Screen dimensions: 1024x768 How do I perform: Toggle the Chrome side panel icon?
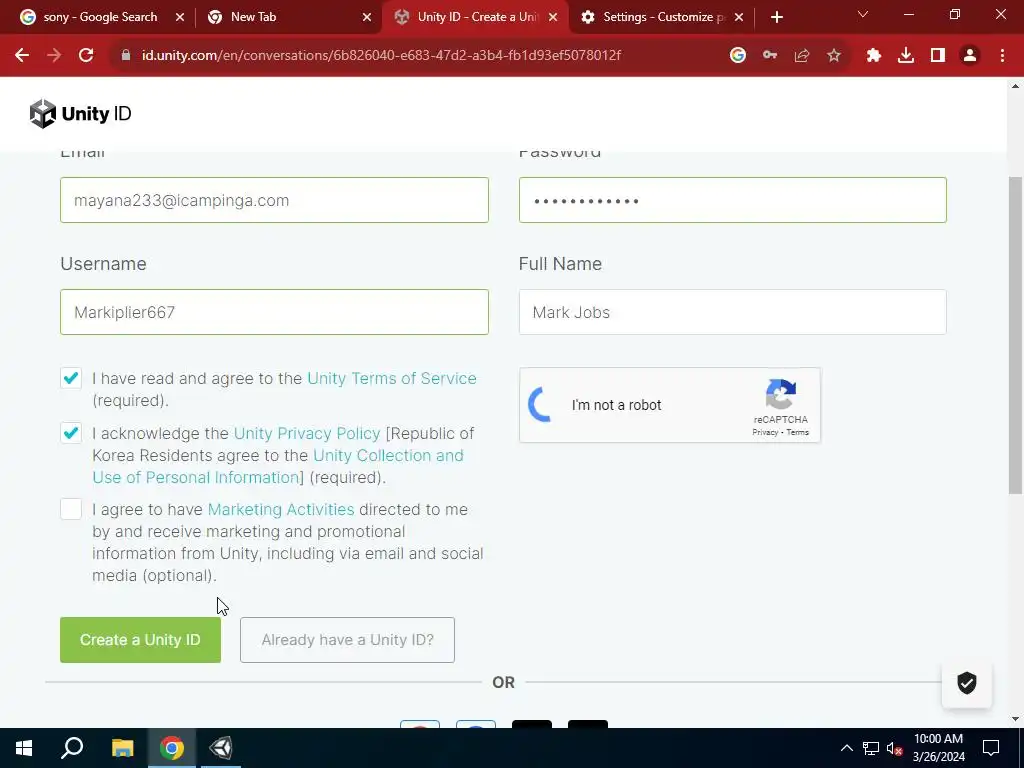(938, 56)
